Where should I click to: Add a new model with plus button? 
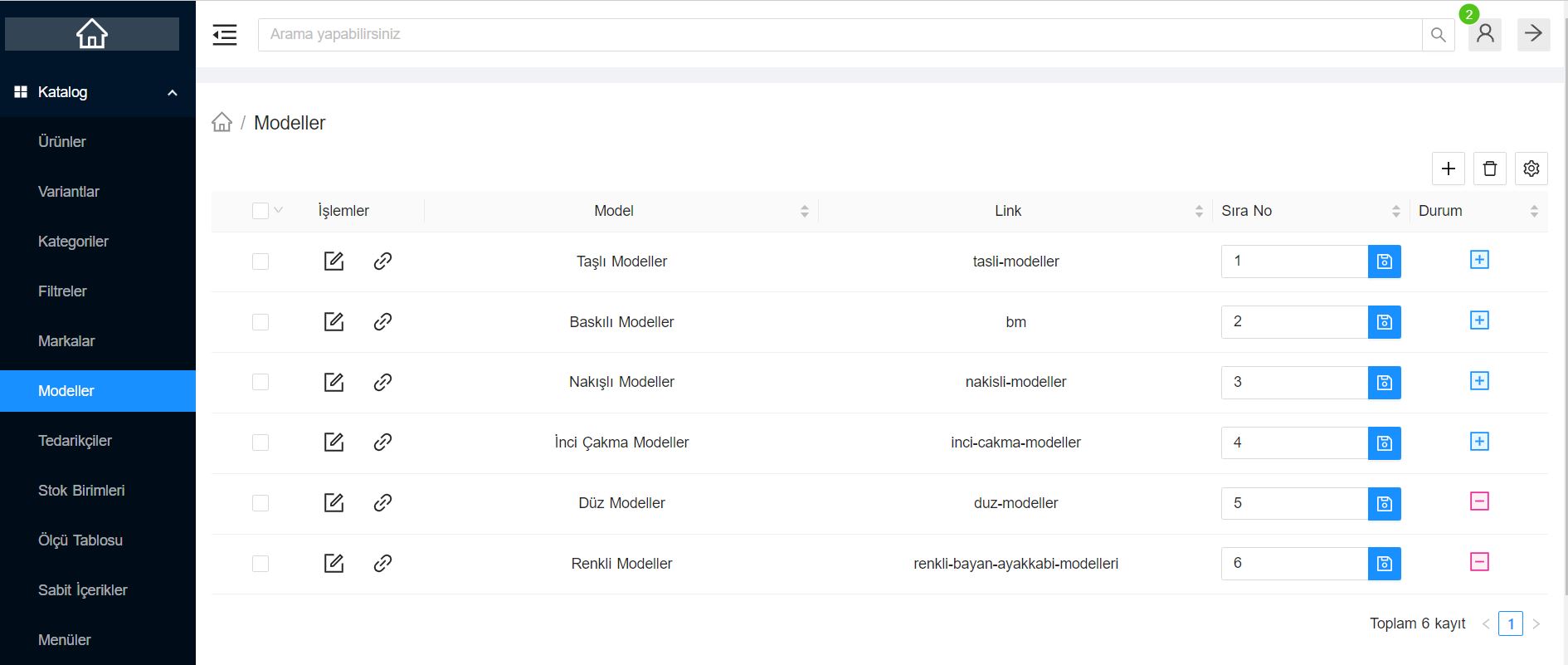coord(1449,169)
